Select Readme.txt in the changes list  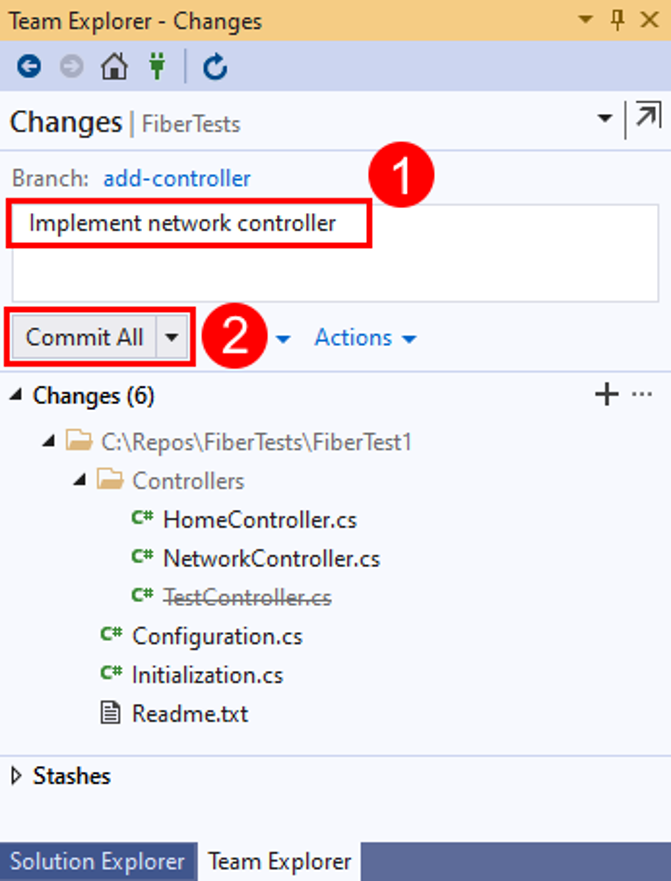coord(190,714)
